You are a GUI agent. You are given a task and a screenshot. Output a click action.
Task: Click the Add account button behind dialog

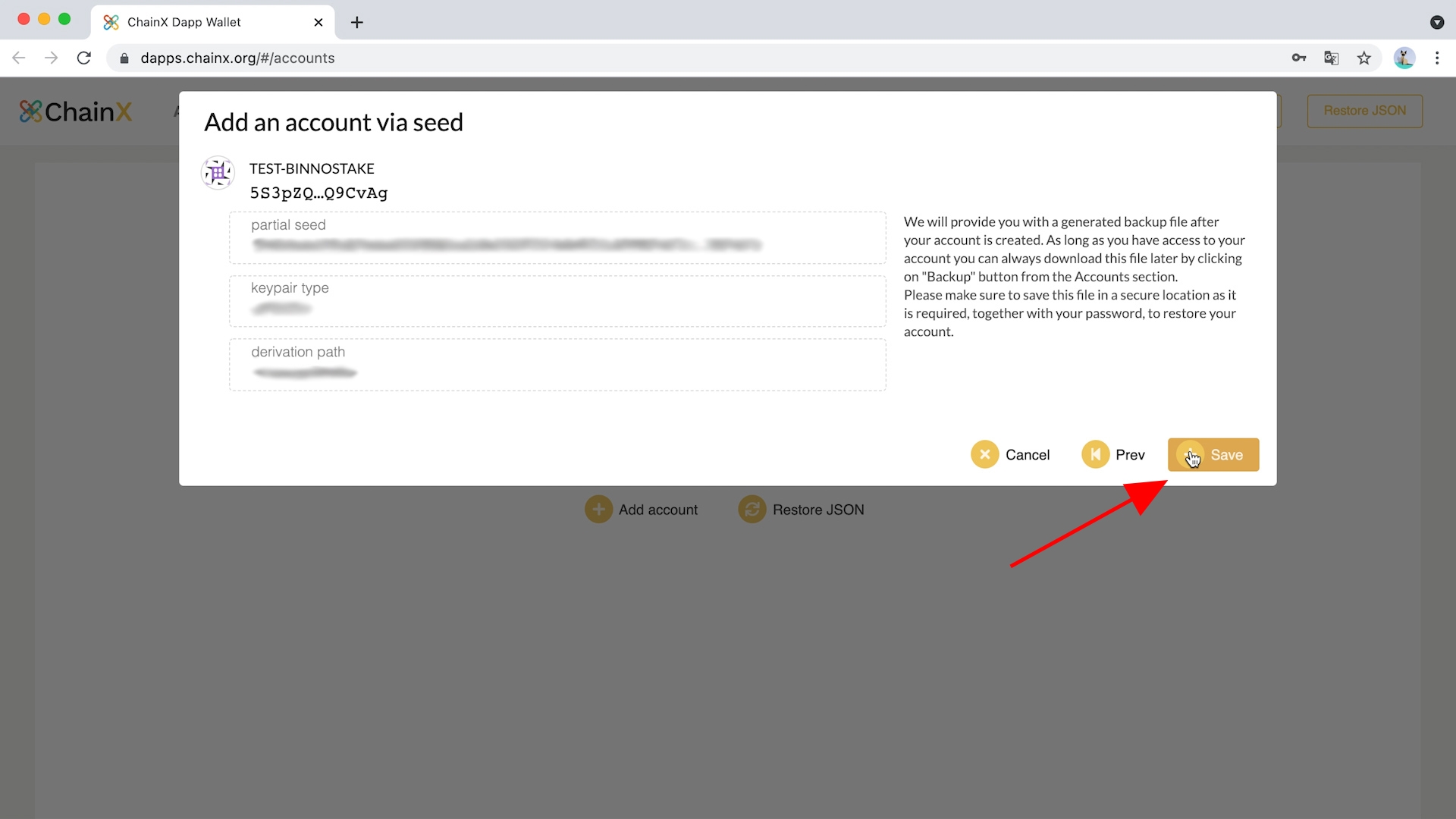click(x=642, y=510)
